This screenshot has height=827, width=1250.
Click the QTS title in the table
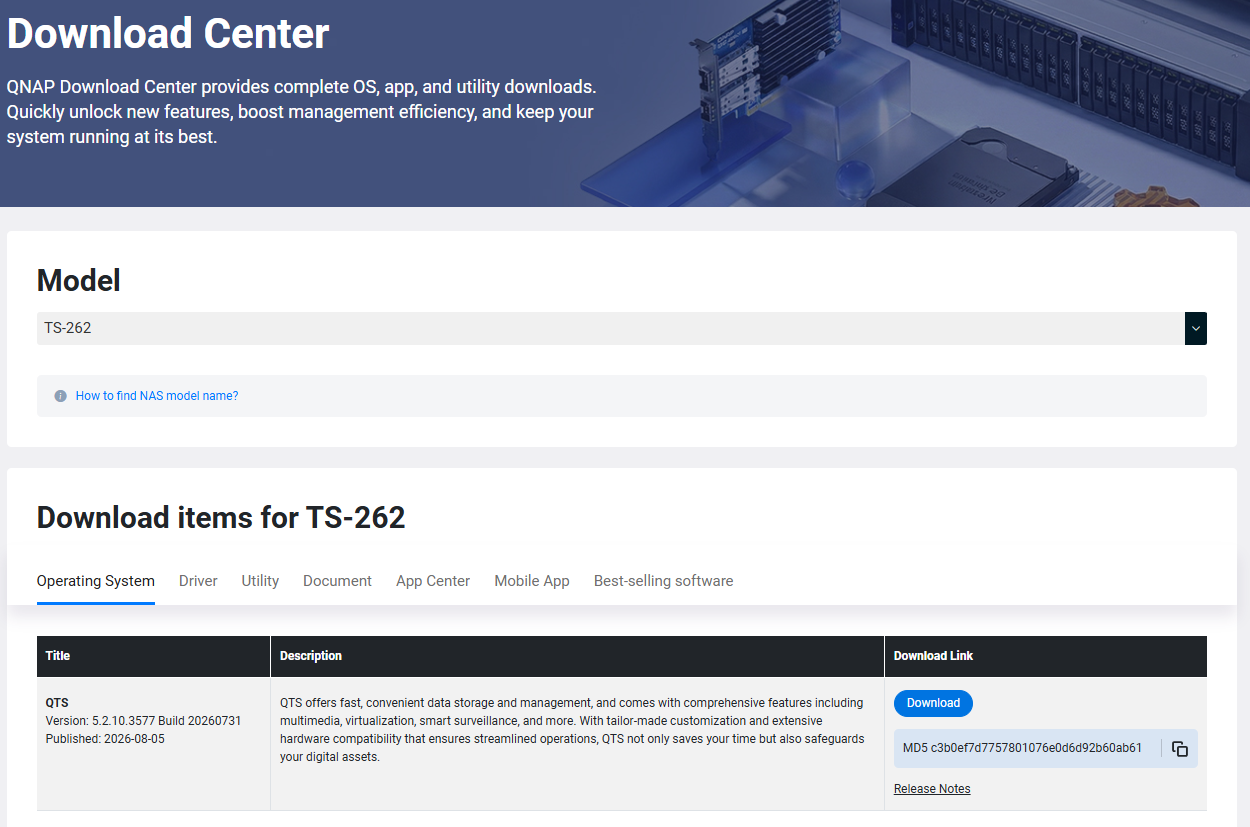(57, 703)
